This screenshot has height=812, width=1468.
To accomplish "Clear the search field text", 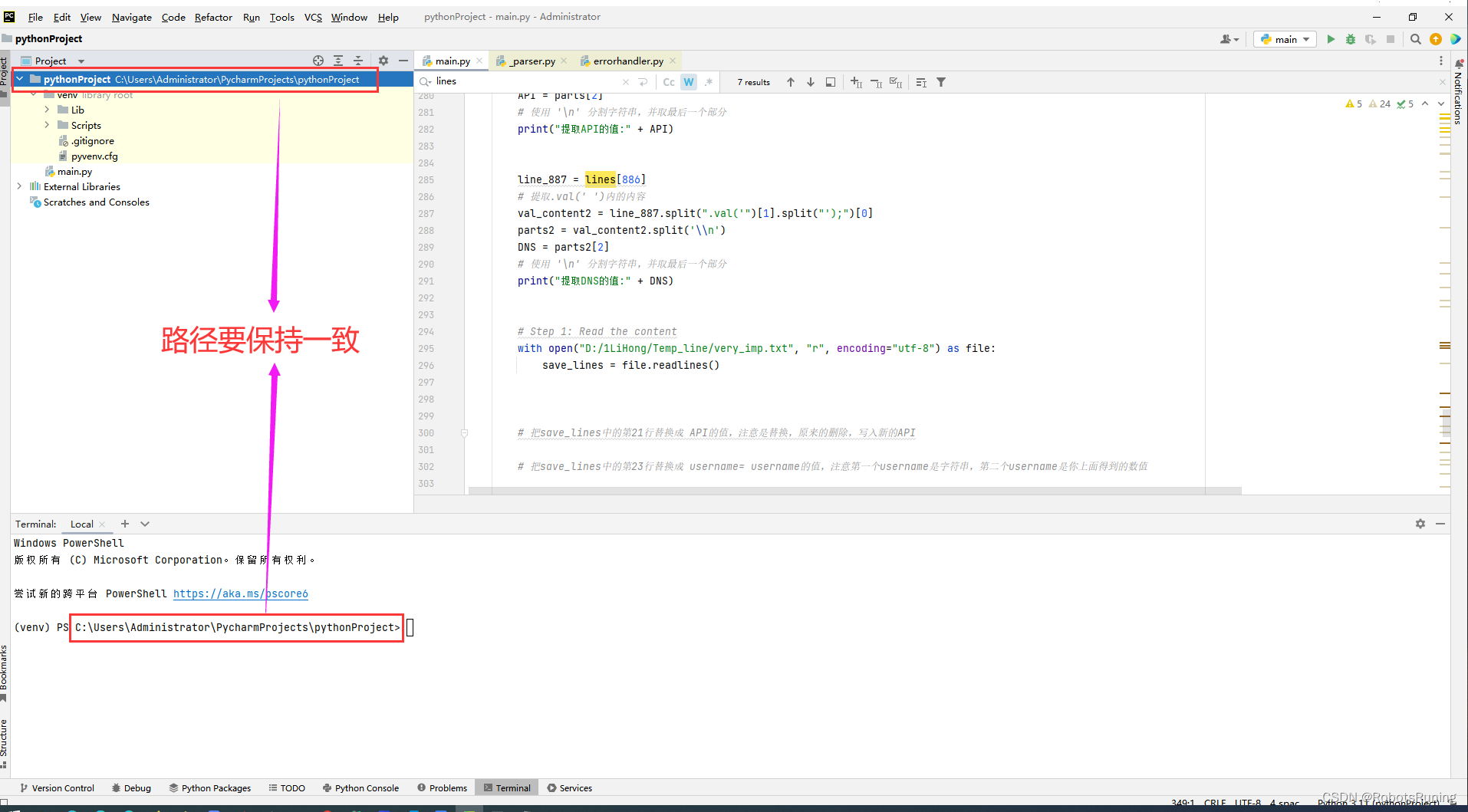I will [626, 82].
